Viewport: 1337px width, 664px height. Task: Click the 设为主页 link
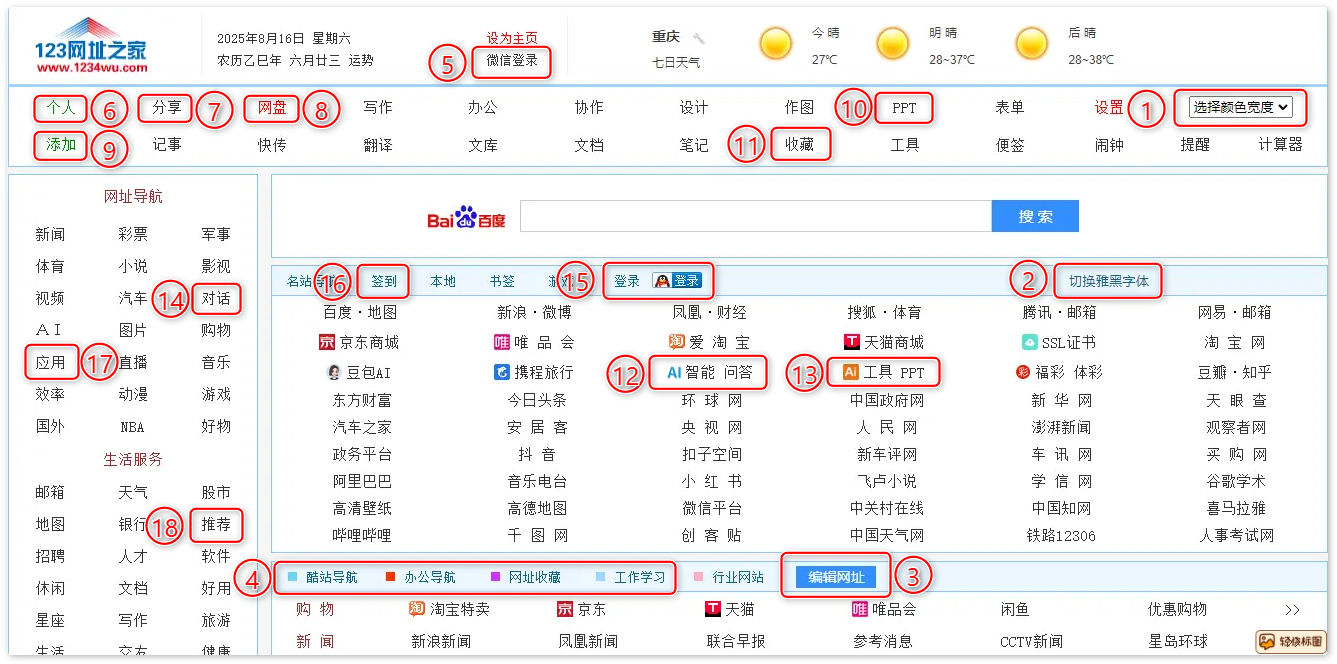click(512, 38)
